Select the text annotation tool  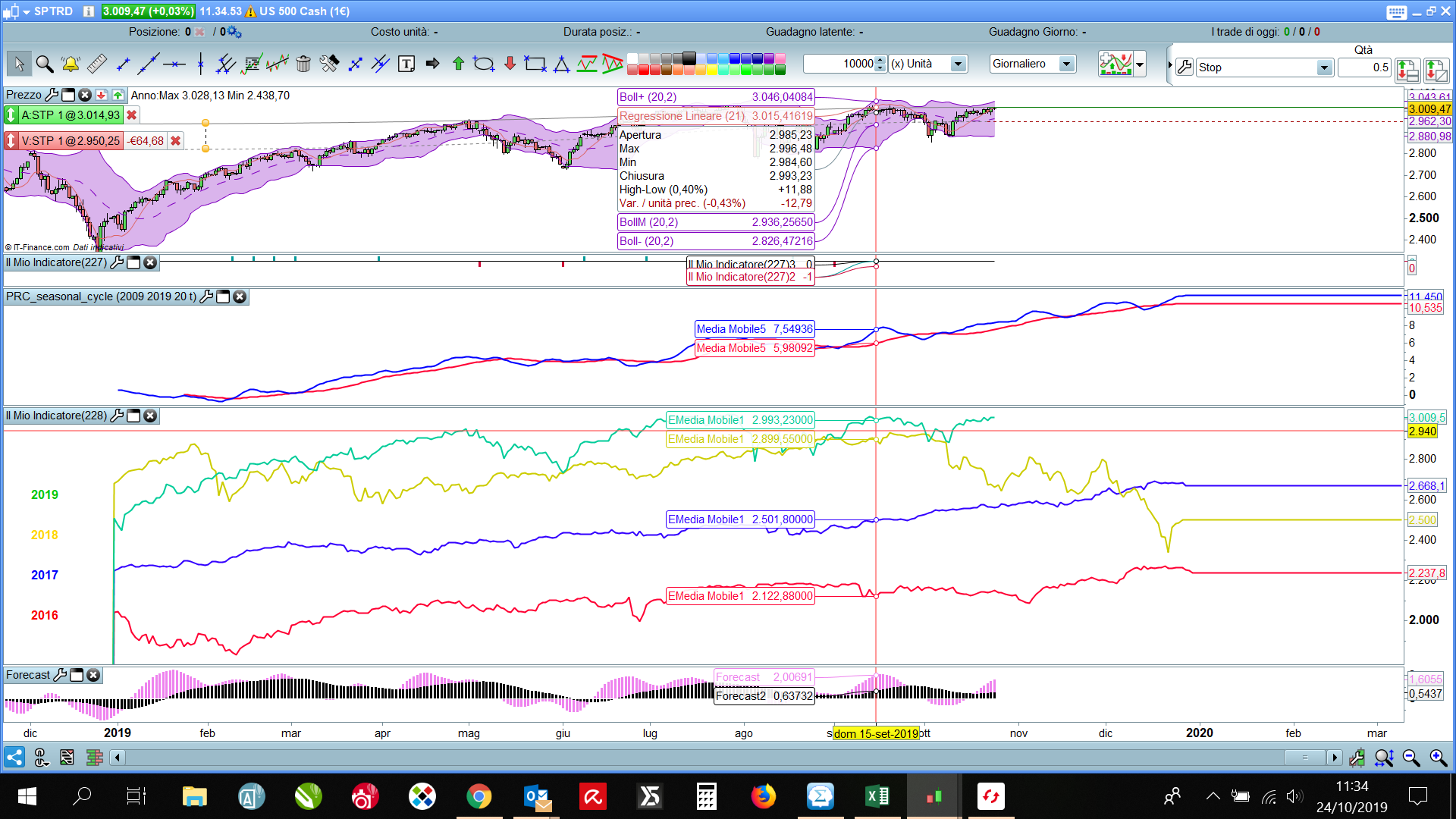pyautogui.click(x=406, y=64)
